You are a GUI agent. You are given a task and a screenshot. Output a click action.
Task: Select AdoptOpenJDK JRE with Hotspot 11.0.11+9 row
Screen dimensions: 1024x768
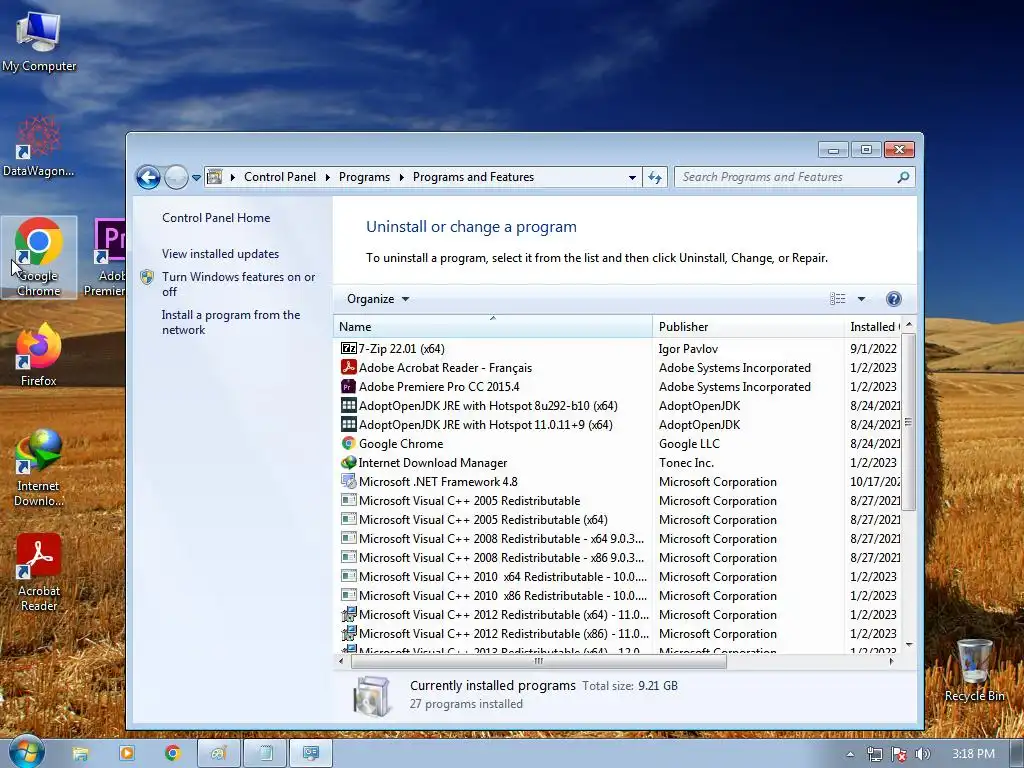coord(619,424)
